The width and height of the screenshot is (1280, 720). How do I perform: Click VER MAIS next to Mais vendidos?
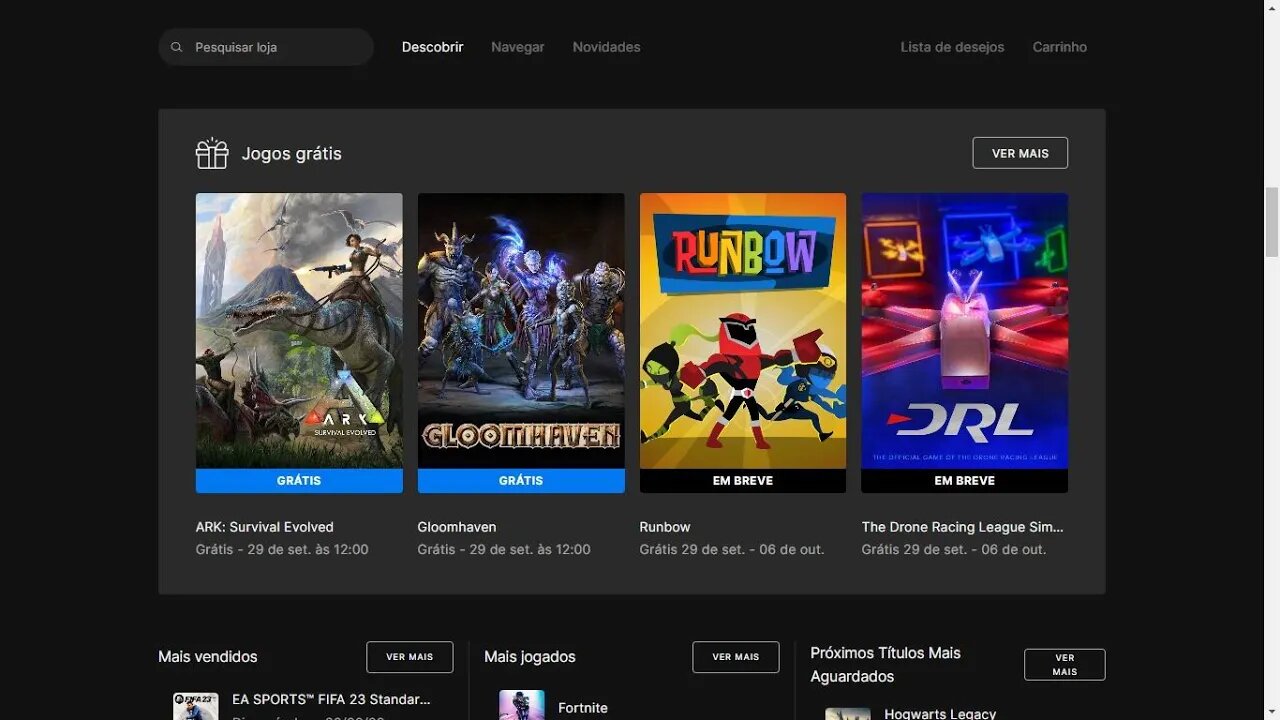[410, 657]
